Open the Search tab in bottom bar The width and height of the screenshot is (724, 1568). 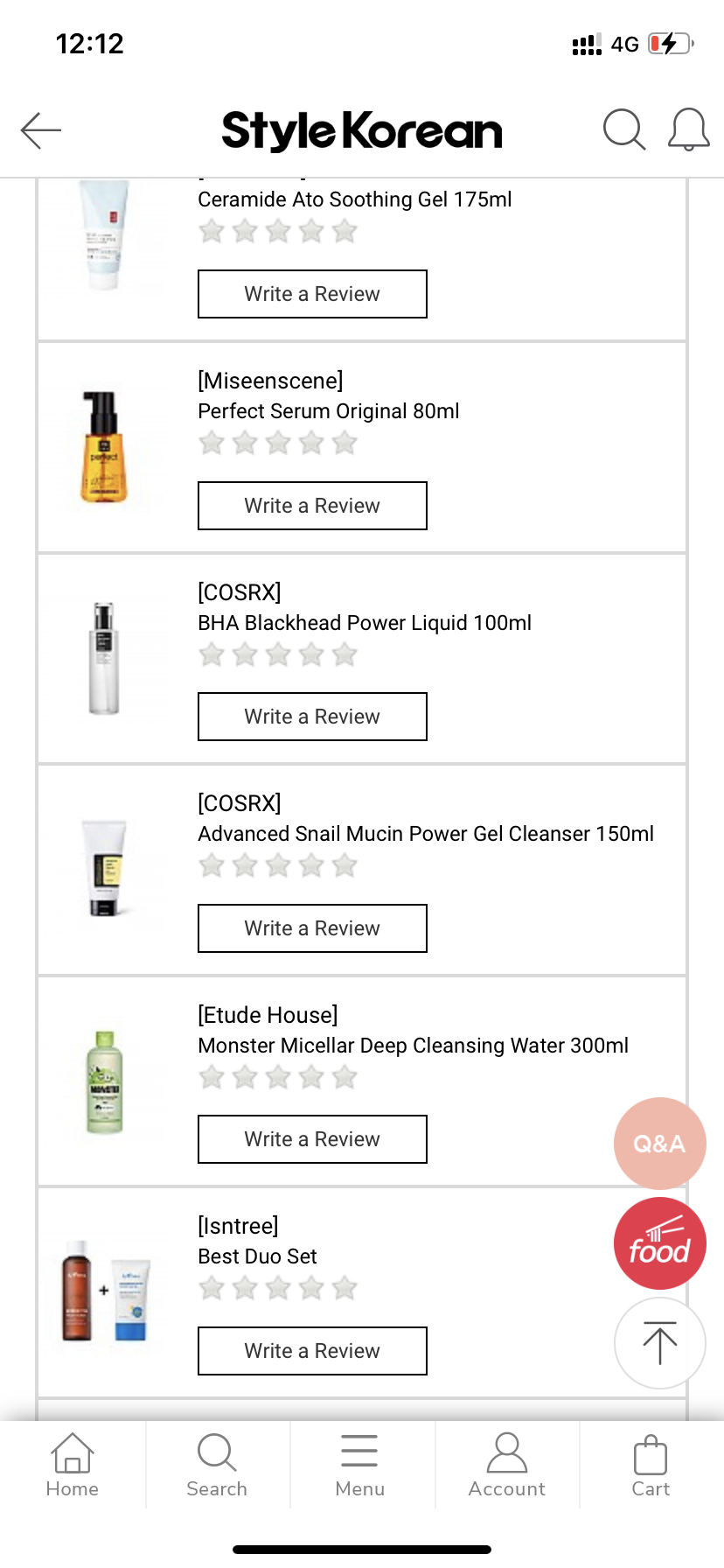point(217,1466)
